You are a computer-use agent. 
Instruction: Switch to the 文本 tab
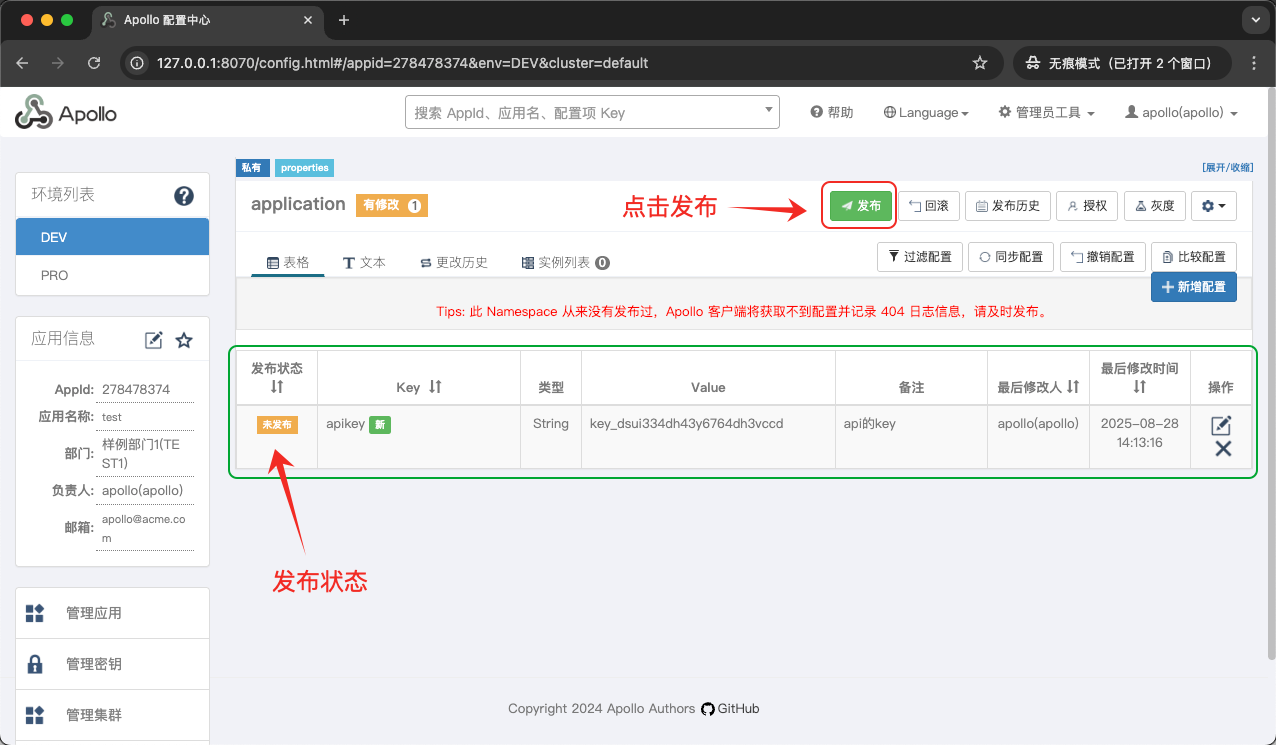(364, 263)
